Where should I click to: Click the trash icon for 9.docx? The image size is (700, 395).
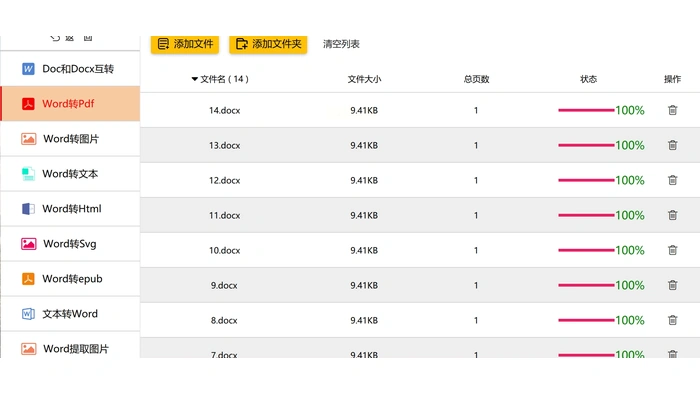point(672,285)
